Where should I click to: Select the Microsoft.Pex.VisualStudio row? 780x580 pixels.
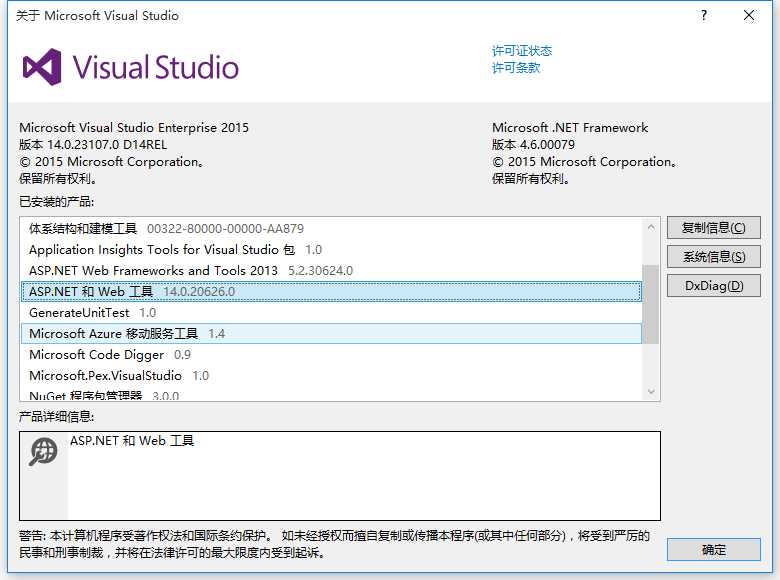tap(331, 376)
